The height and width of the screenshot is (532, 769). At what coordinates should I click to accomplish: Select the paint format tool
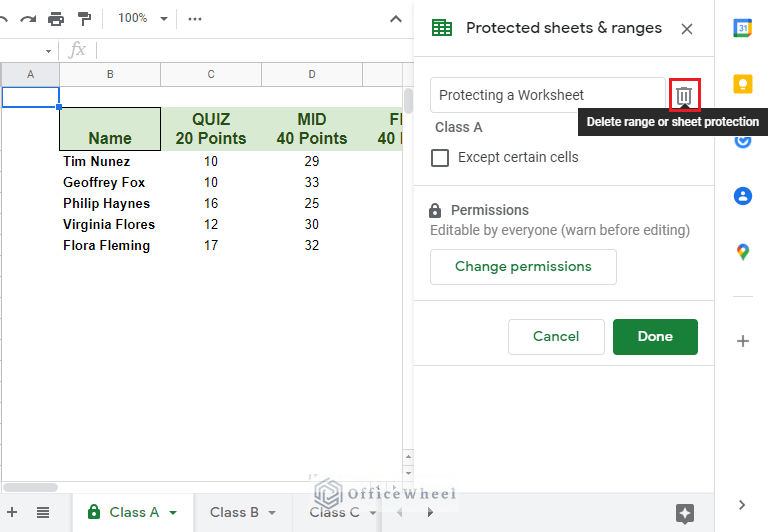pyautogui.click(x=84, y=19)
